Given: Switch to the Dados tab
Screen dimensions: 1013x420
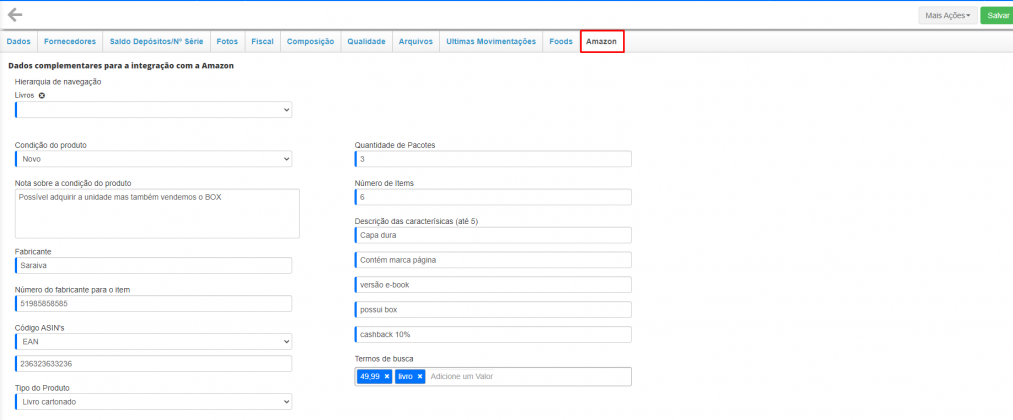Looking at the screenshot, I should pos(19,41).
